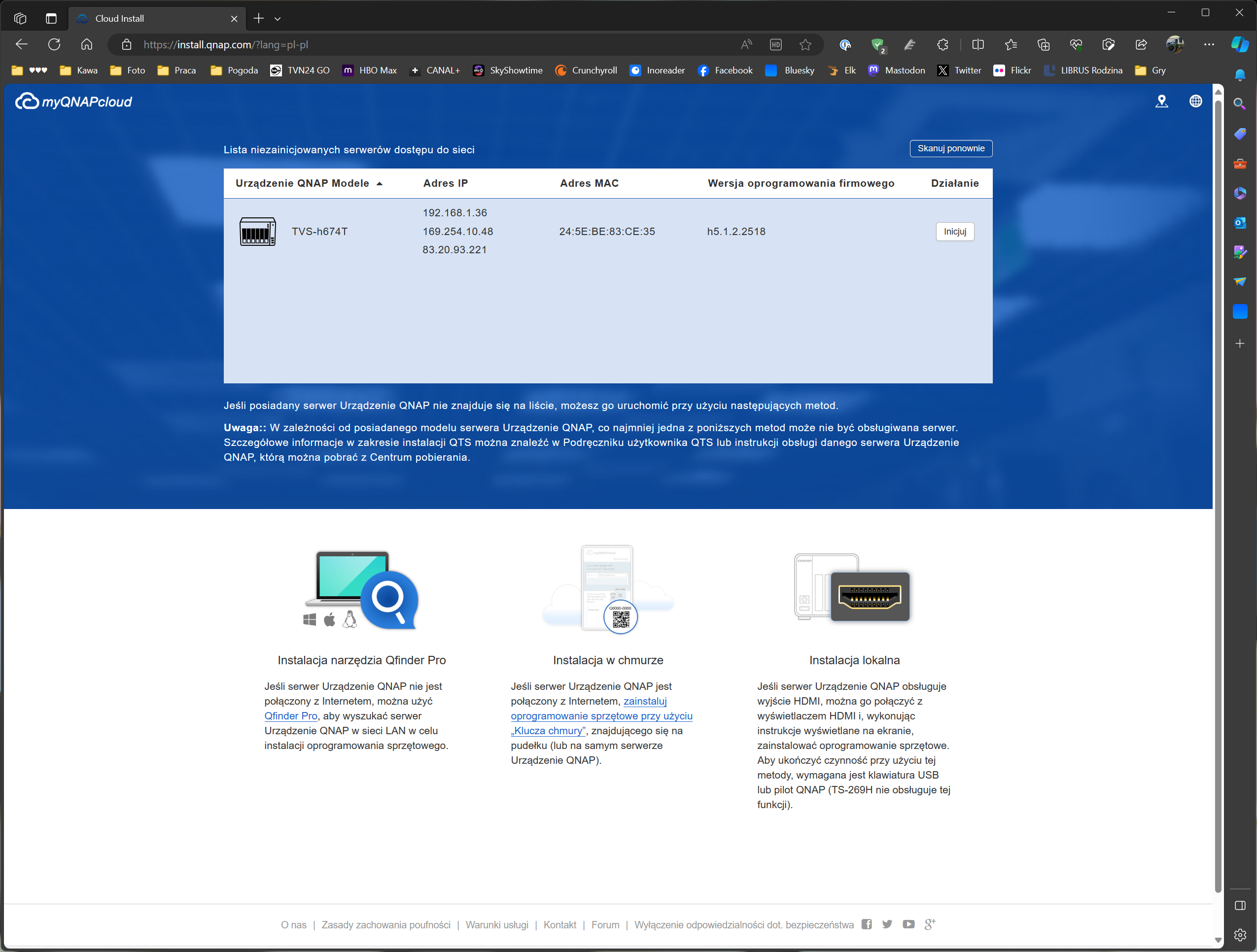
Task: Click the Inicjuj button
Action: (x=955, y=231)
